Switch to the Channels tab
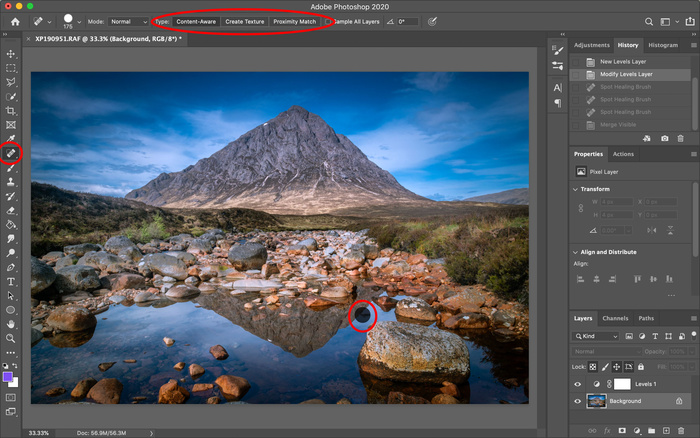Viewport: 700px width, 438px height. [616, 319]
